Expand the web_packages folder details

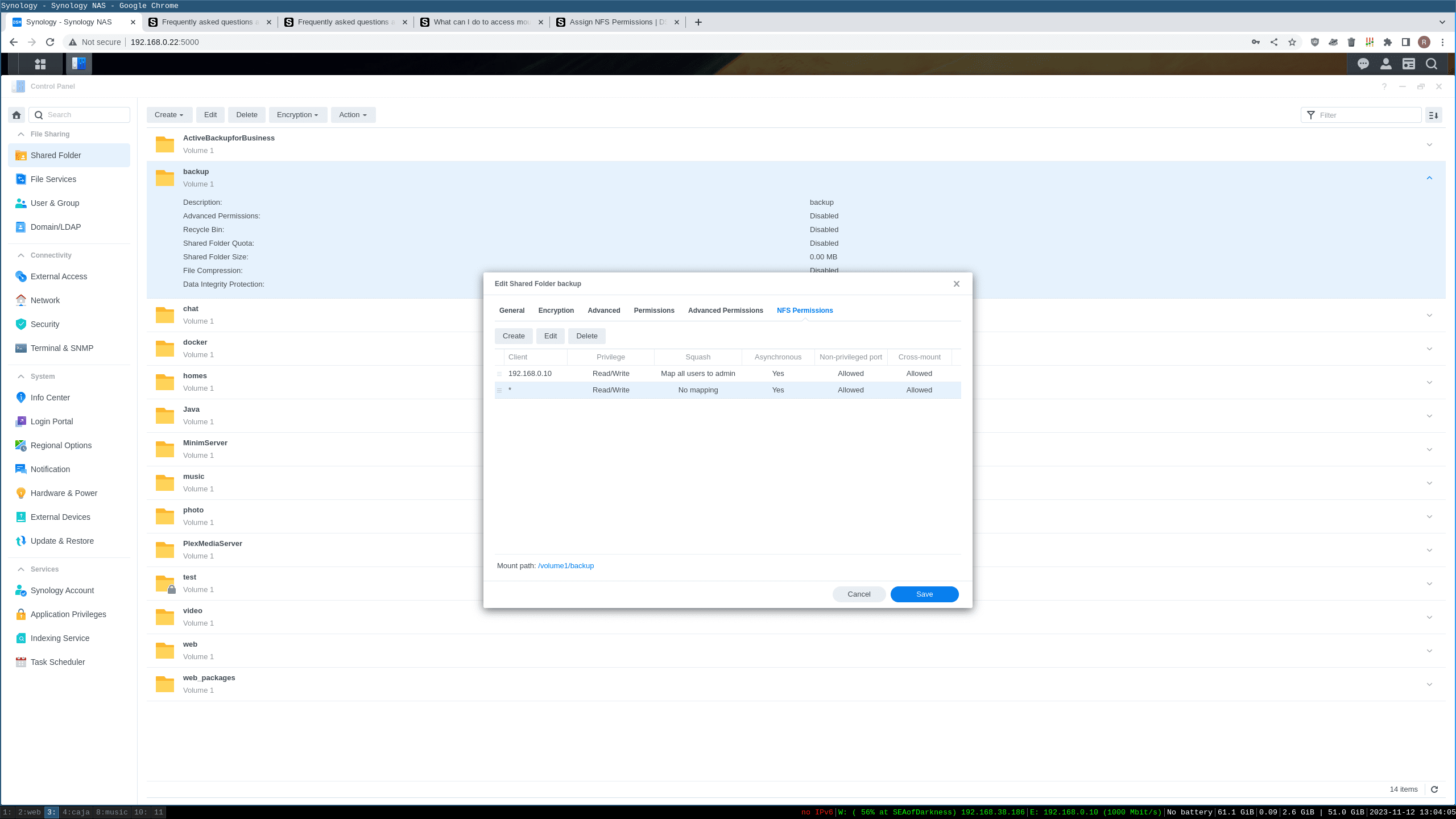(1429, 684)
